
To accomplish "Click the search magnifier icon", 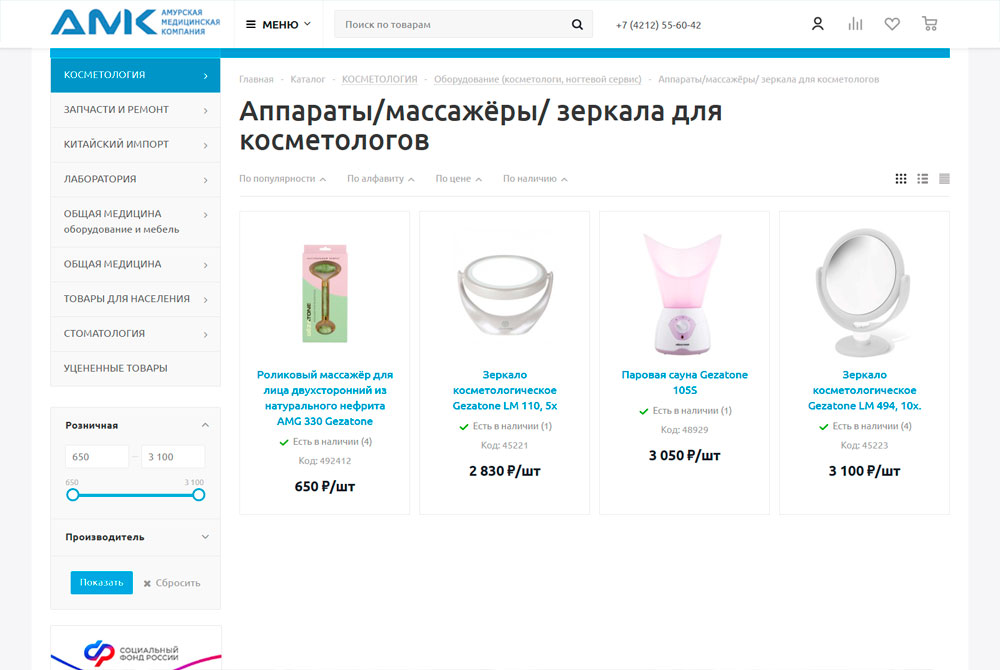I will [577, 24].
